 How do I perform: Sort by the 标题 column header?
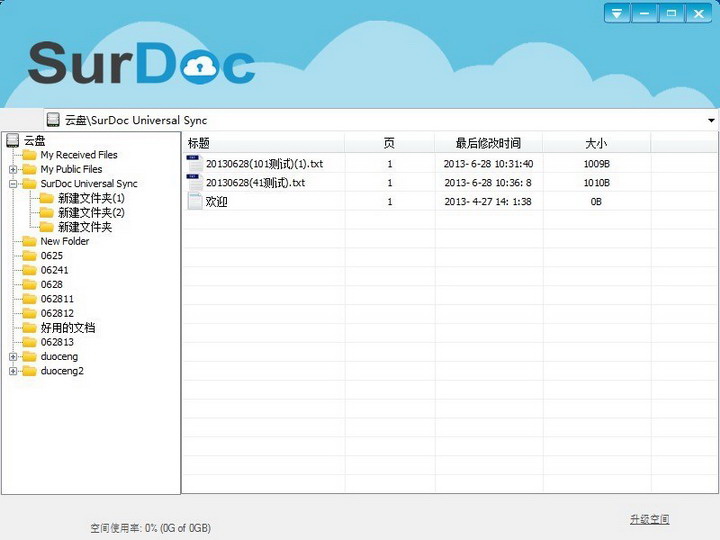click(x=263, y=143)
